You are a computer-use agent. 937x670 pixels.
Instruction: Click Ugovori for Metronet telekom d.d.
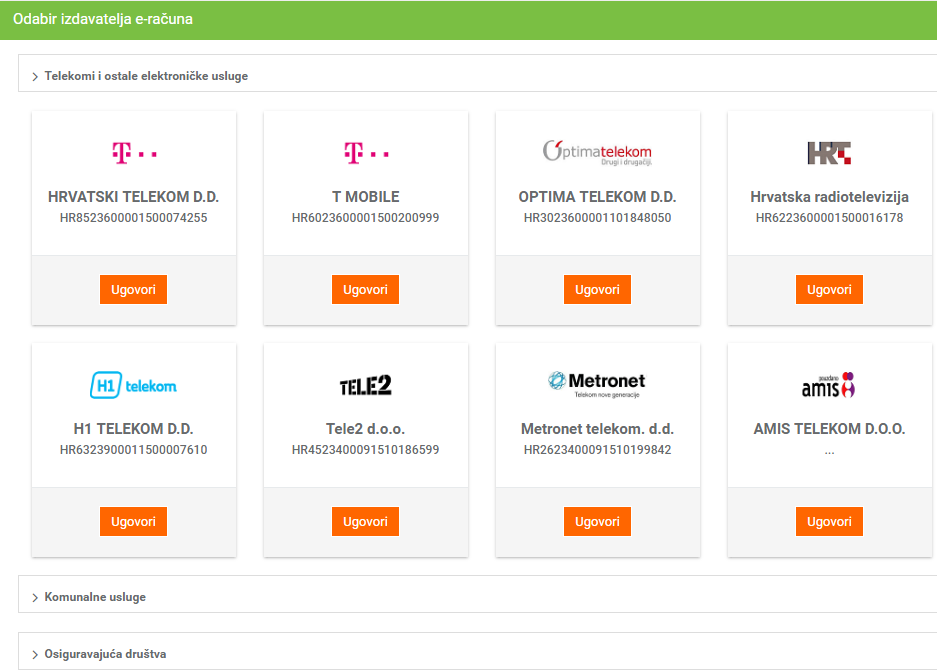597,521
